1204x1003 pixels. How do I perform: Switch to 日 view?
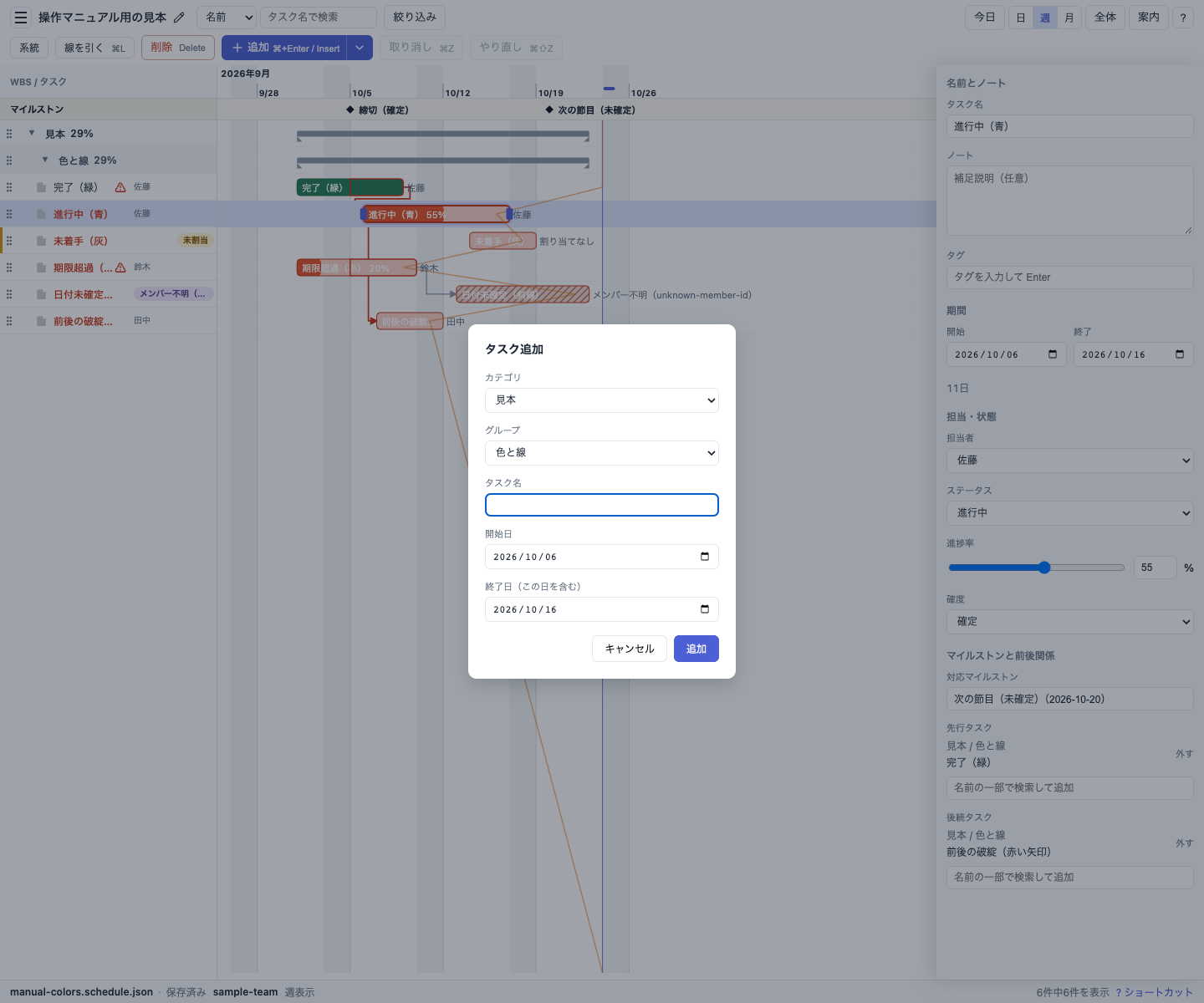coord(1021,18)
